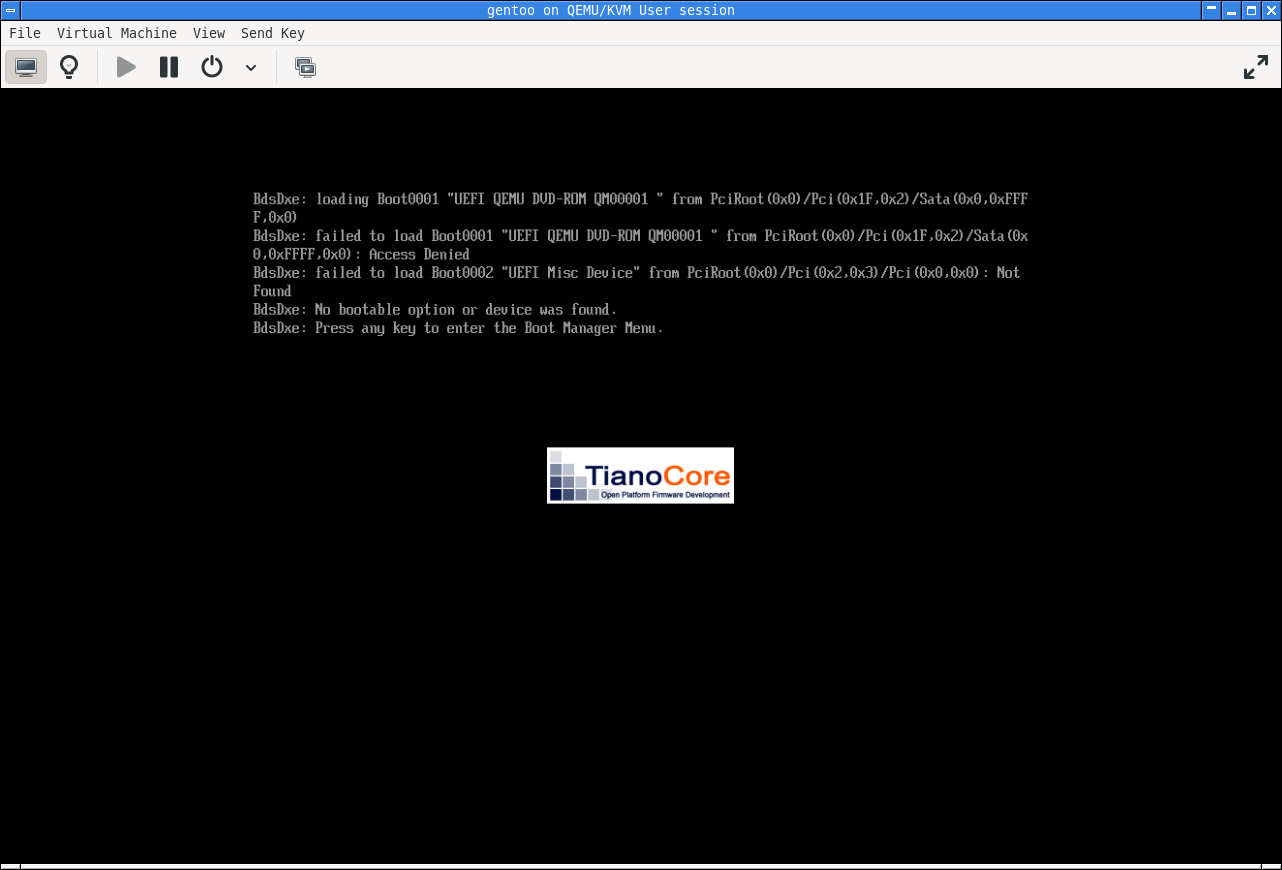Viewport: 1282px width, 870px height.
Task: Show the graphical console view
Action: pos(26,67)
